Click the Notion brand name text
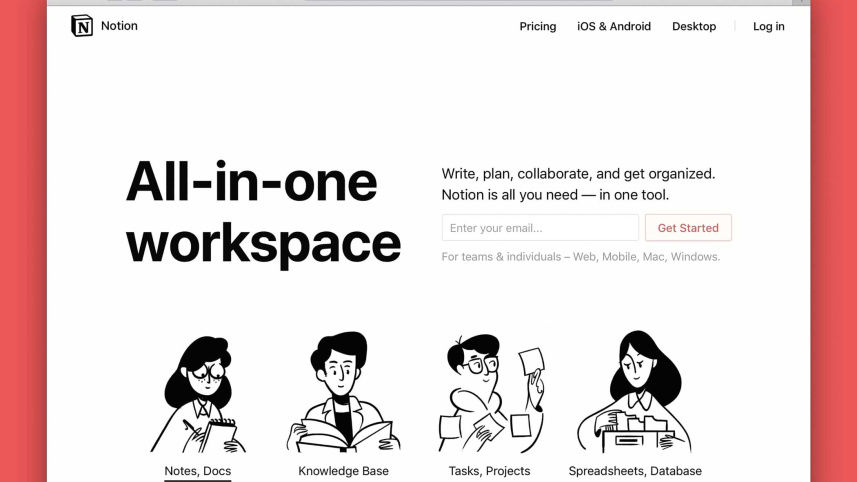Image resolution: width=857 pixels, height=482 pixels. pos(119,26)
